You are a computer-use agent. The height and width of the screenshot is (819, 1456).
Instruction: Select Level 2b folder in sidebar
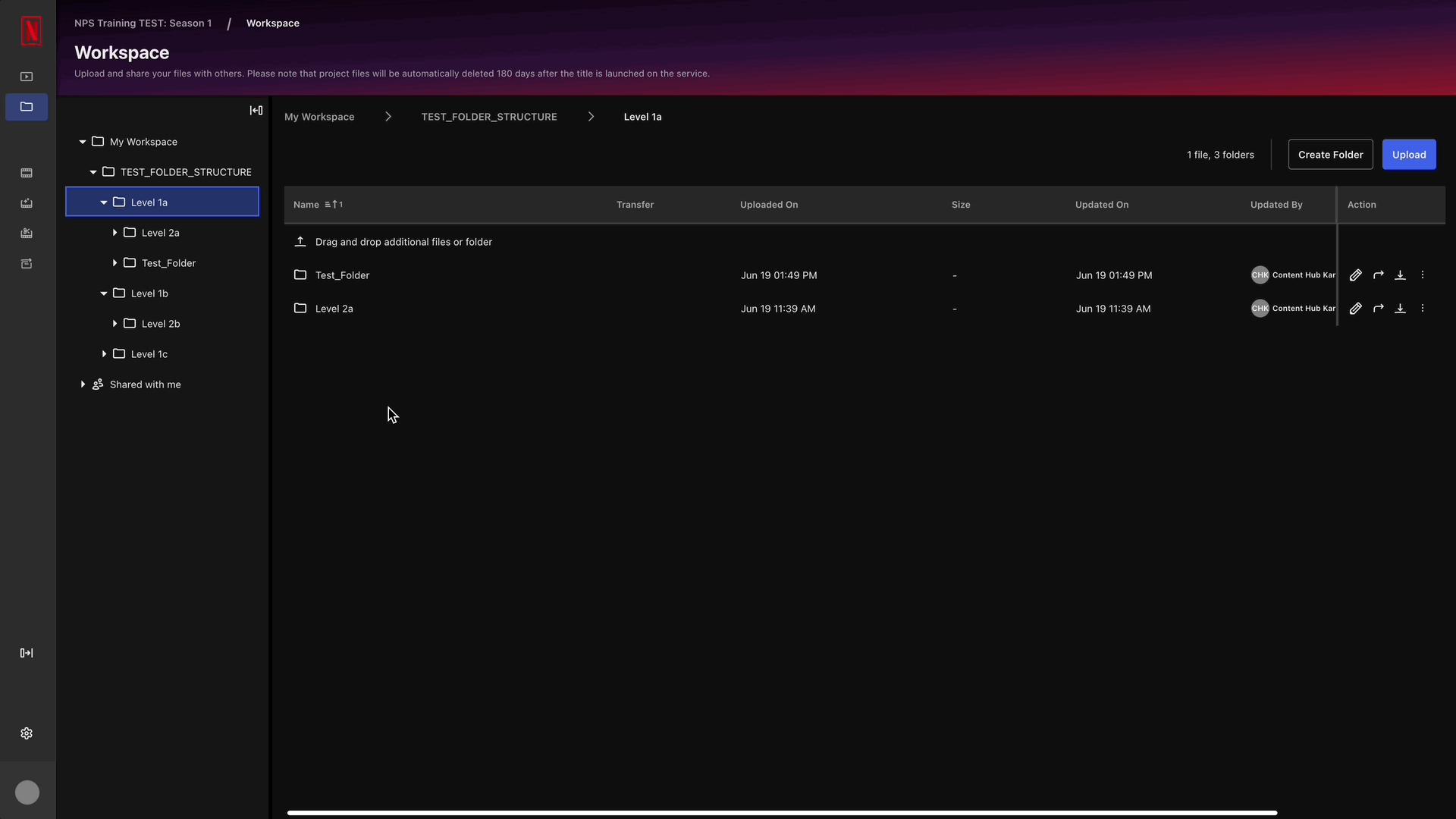(x=160, y=323)
